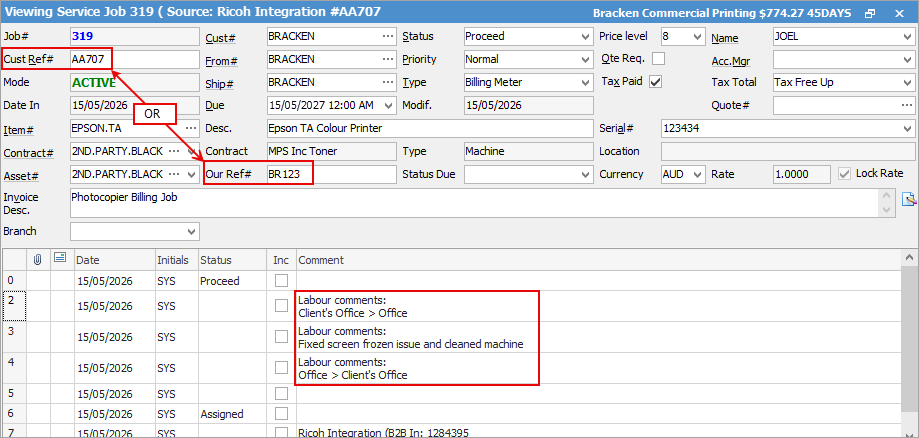Open the Cust# lookup ellipsis
This screenshot has width=919, height=438.
coord(388,36)
